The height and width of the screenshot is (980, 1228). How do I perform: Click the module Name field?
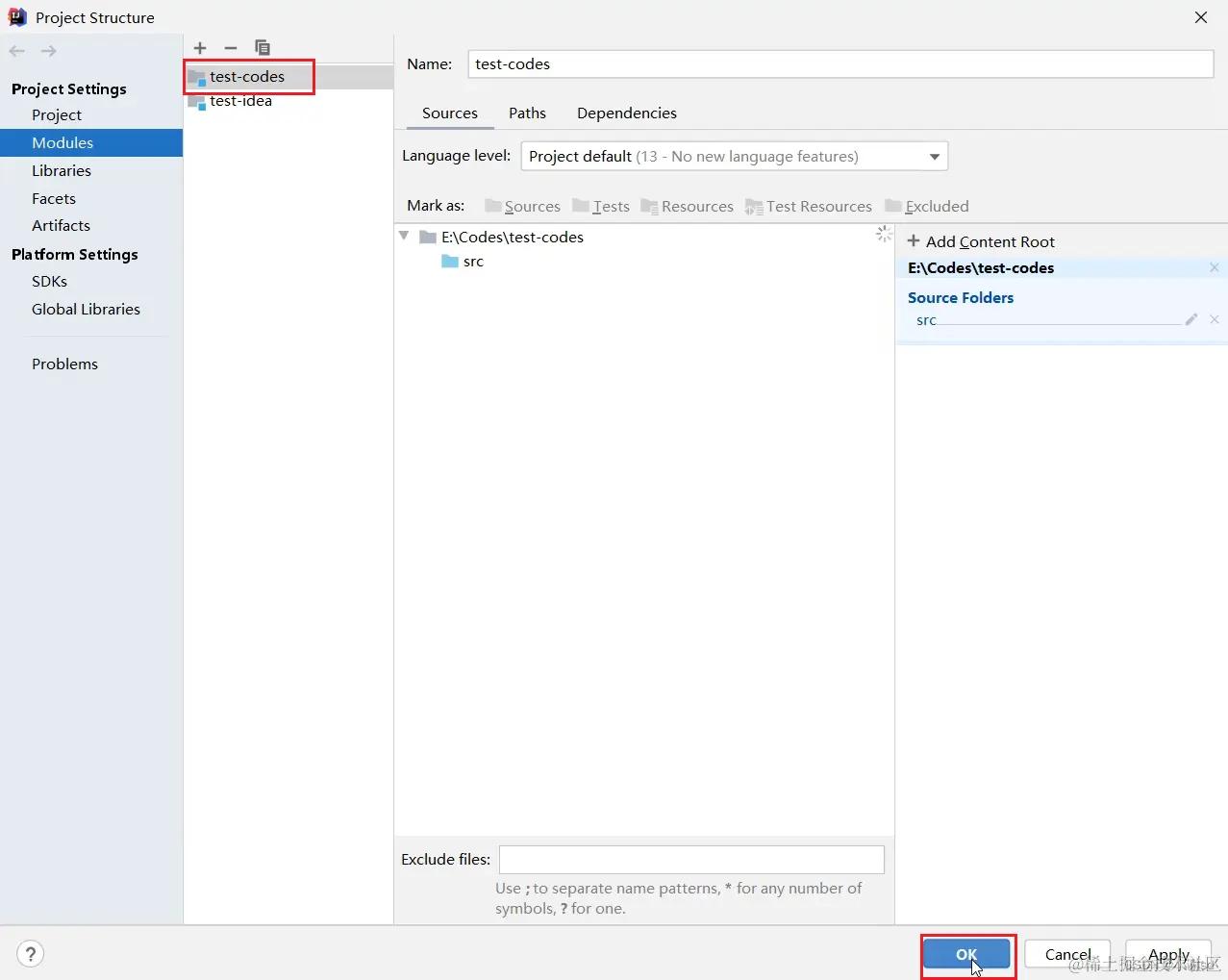tap(840, 64)
